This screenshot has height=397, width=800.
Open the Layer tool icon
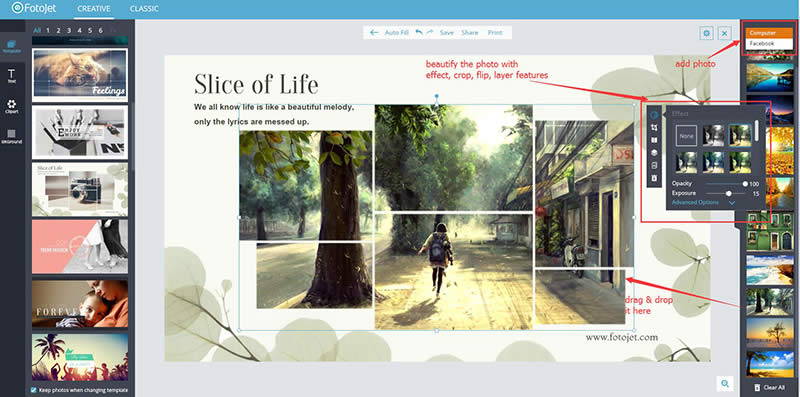tap(654, 153)
